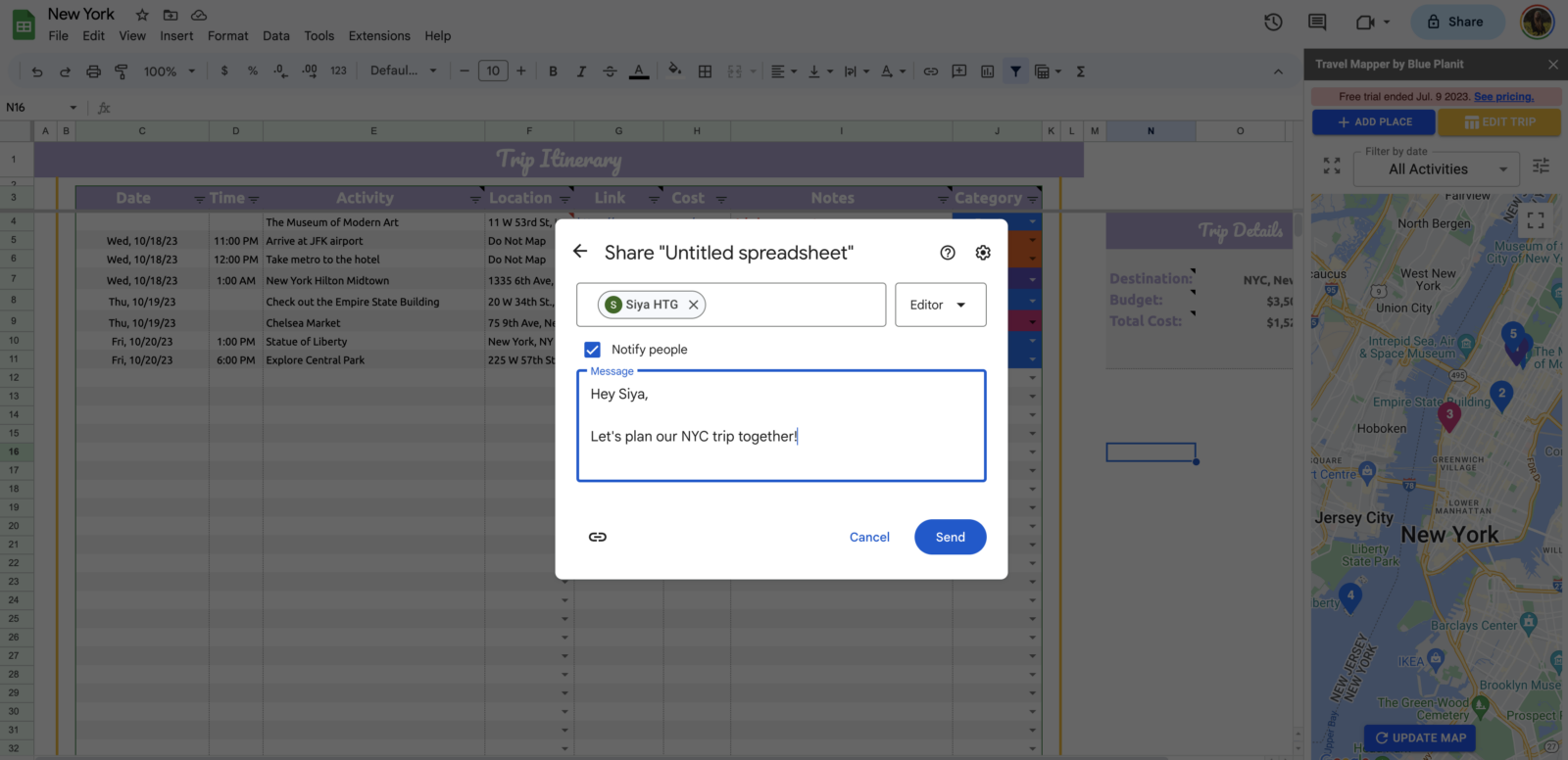Click Insert comment icon
The height and width of the screenshot is (760, 1568).
pos(959,71)
